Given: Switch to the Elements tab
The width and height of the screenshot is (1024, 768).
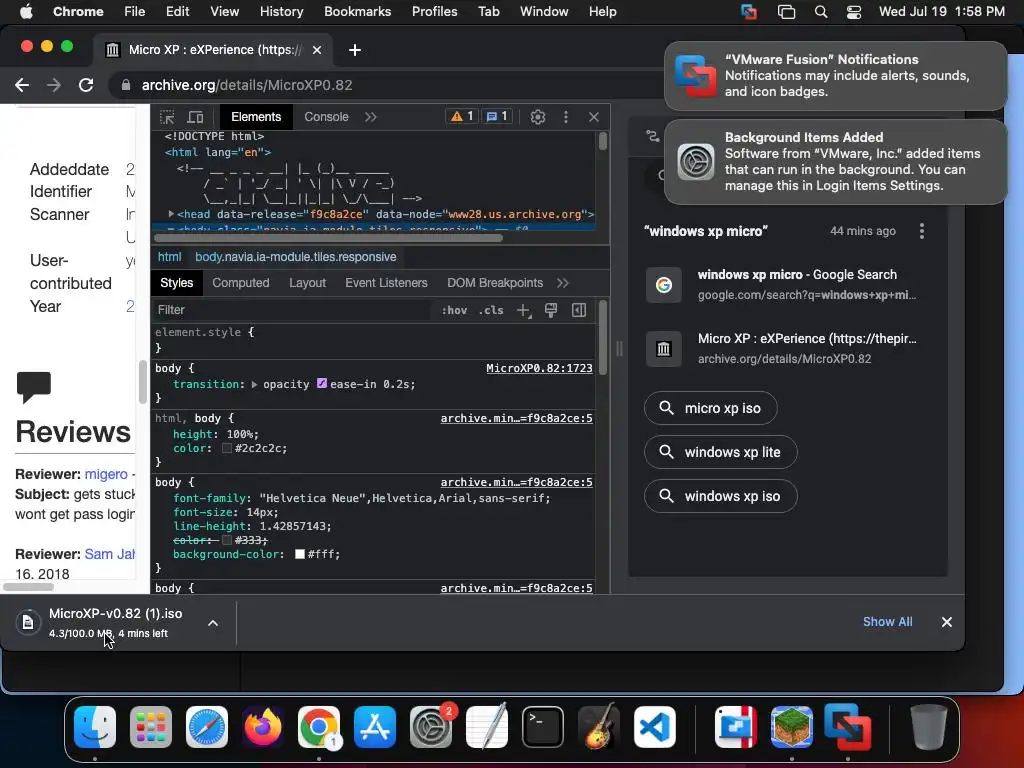Looking at the screenshot, I should click(x=256, y=117).
